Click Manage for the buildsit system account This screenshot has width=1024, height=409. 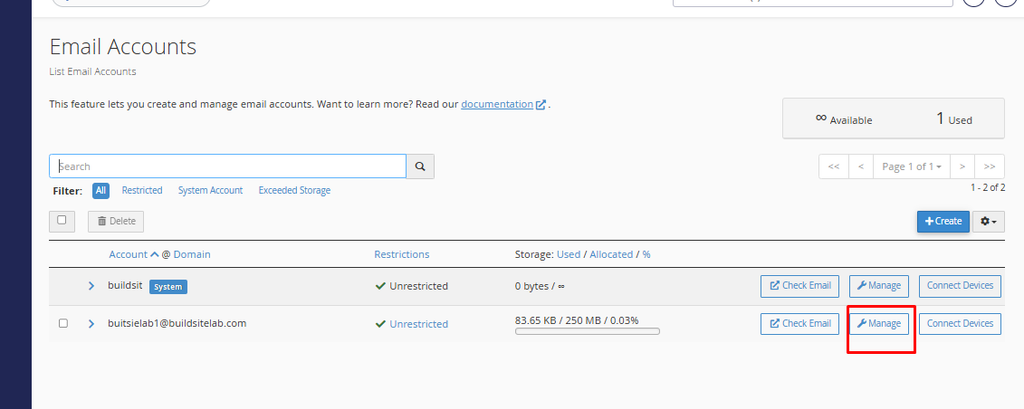pos(879,286)
